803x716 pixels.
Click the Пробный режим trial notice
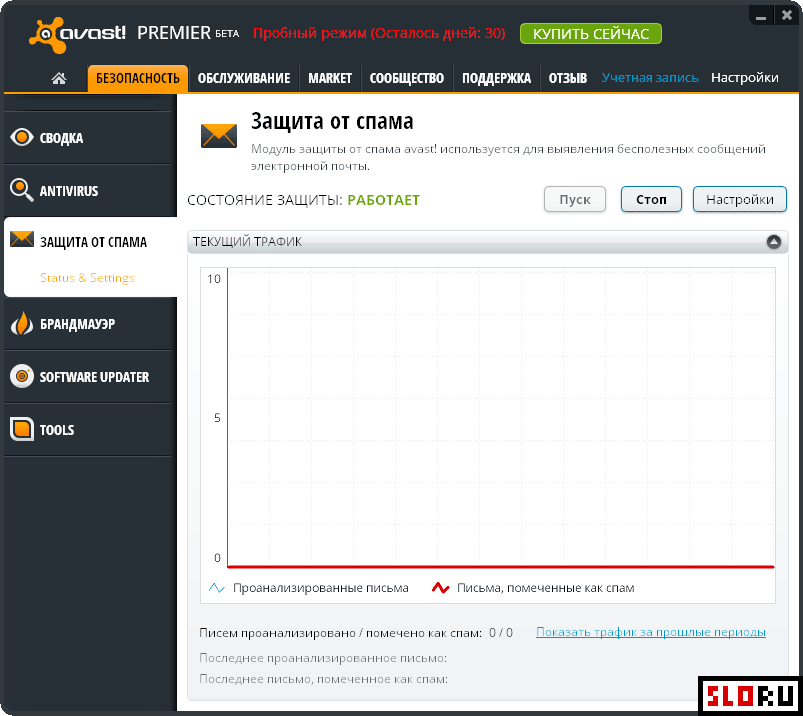point(379,33)
